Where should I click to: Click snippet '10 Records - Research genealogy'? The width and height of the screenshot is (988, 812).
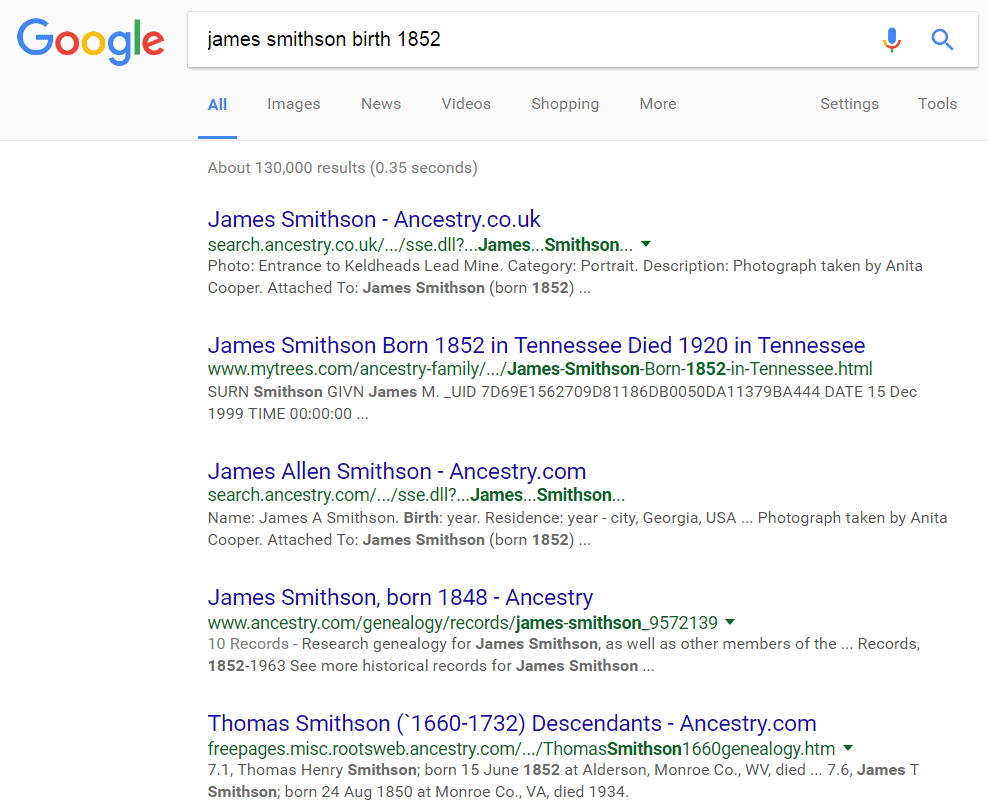pos(564,655)
